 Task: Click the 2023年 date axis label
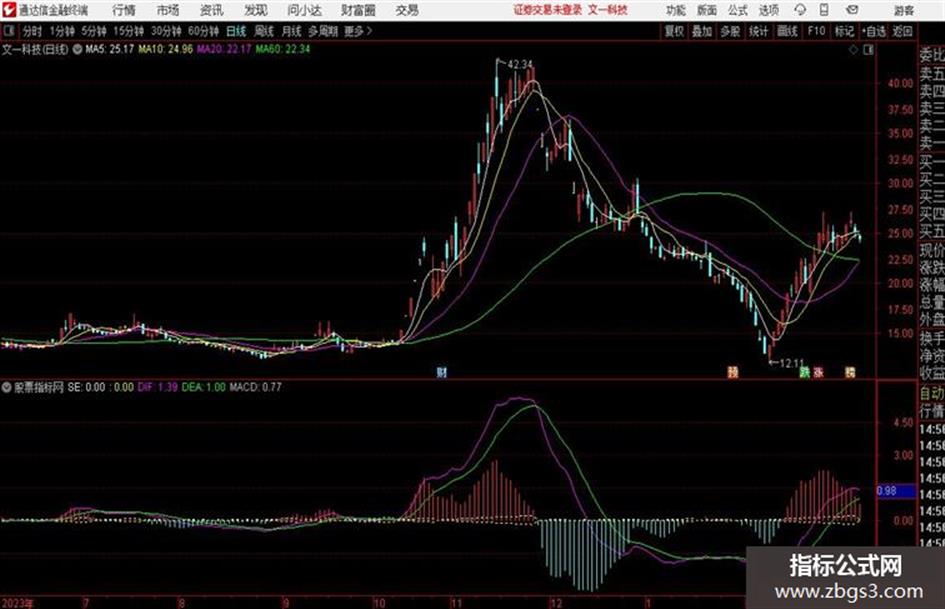pyautogui.click(x=18, y=602)
